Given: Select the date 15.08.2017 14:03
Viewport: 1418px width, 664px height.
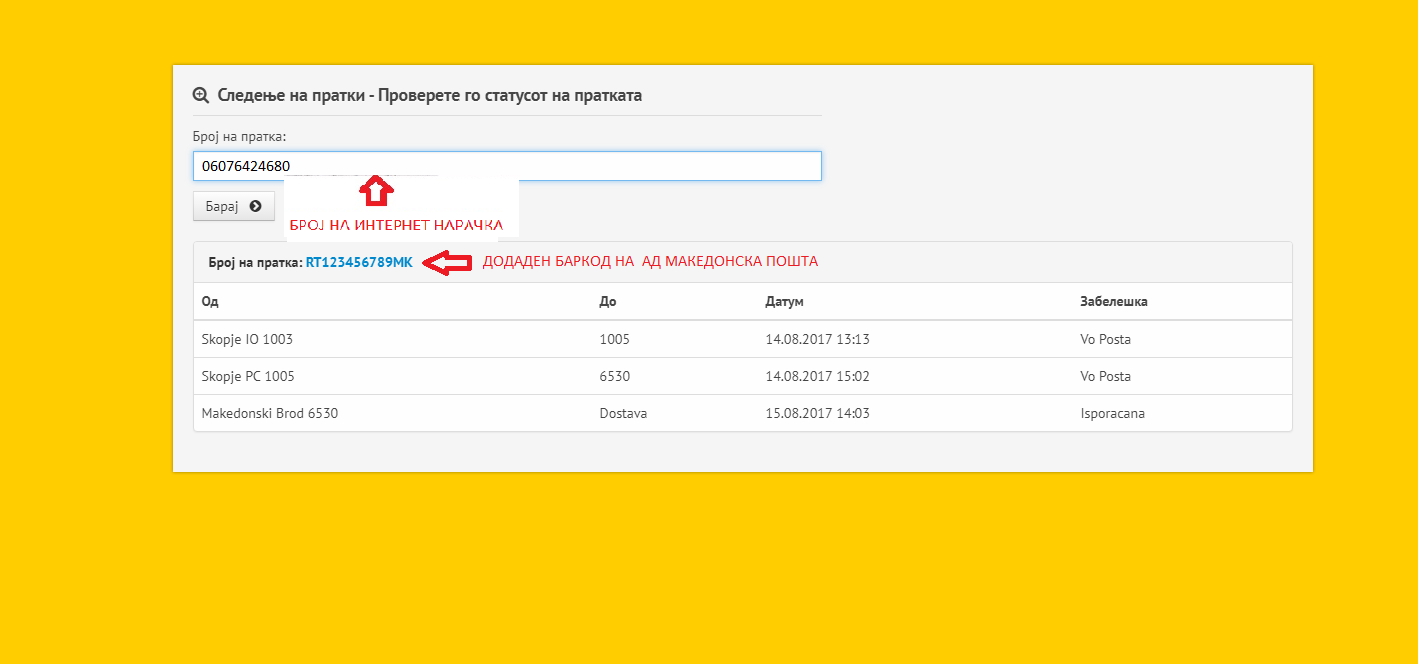Looking at the screenshot, I should coord(817,413).
